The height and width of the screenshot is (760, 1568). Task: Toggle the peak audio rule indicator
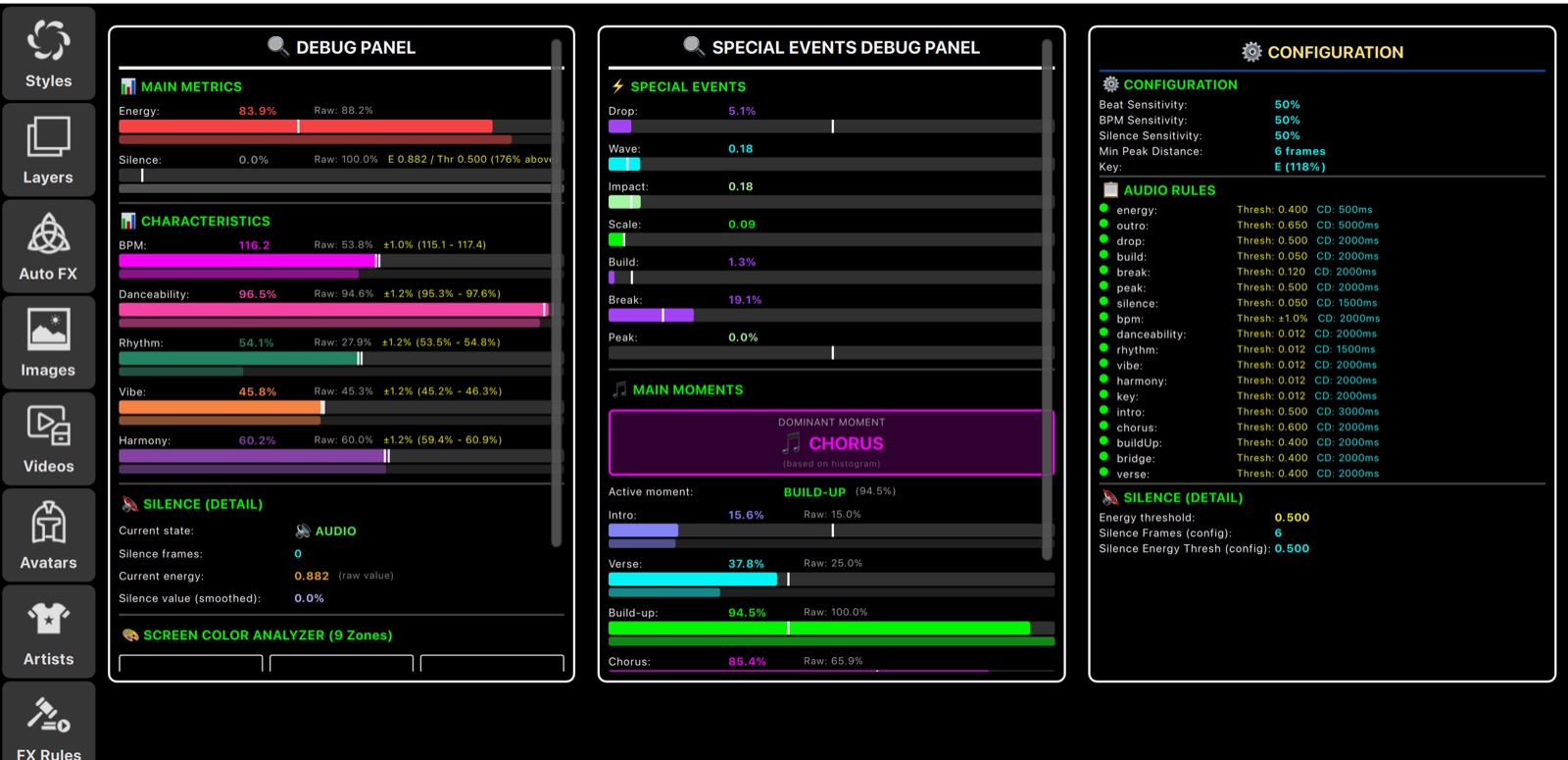(1104, 286)
